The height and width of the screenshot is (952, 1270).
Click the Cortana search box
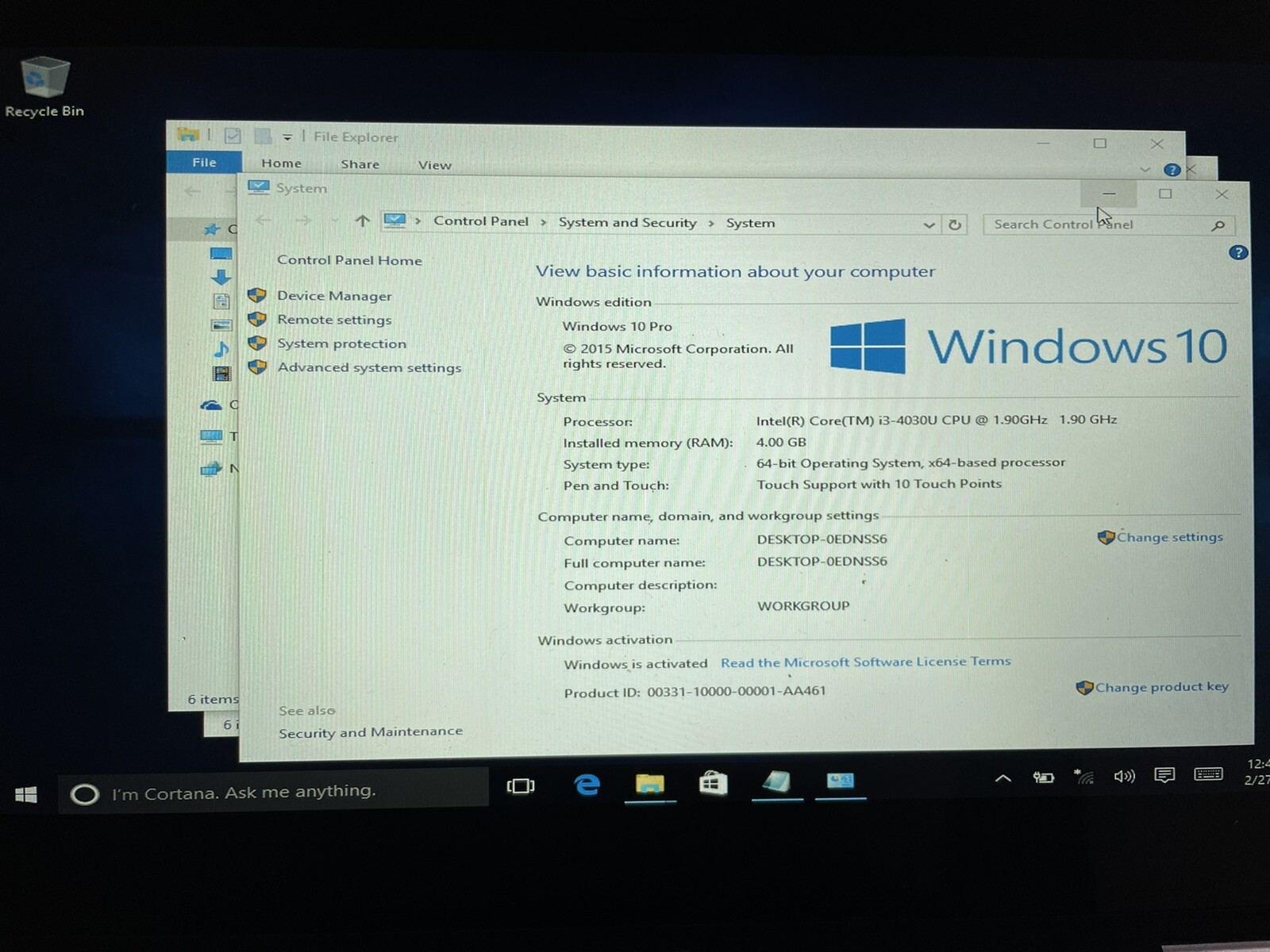point(272,792)
